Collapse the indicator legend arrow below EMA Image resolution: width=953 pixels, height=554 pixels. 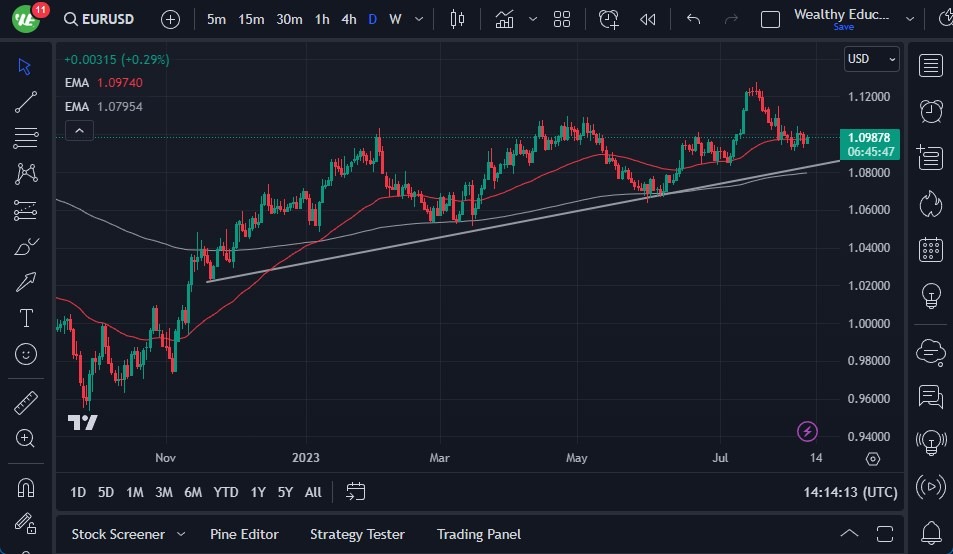[79, 130]
